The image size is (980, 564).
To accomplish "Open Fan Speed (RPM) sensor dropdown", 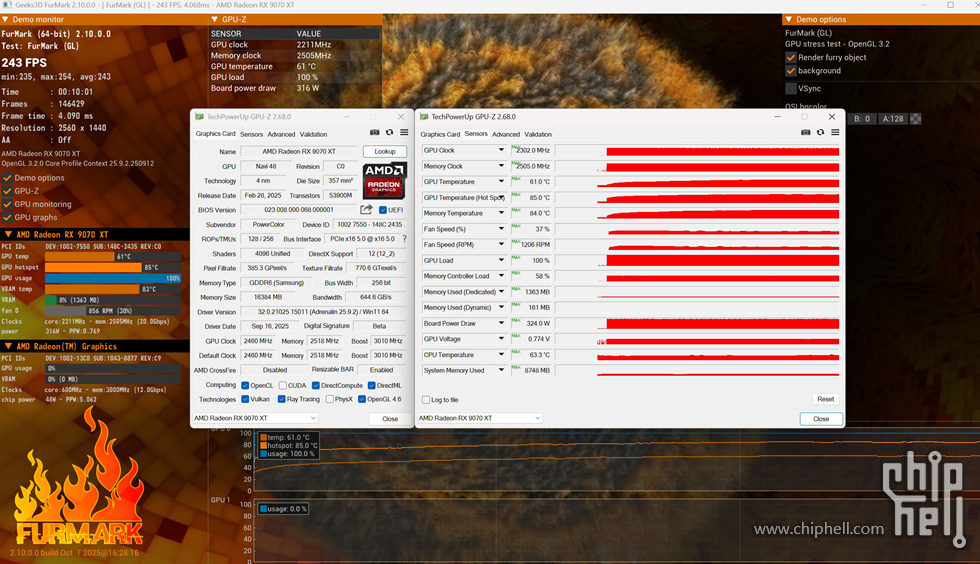I will pyautogui.click(x=501, y=244).
